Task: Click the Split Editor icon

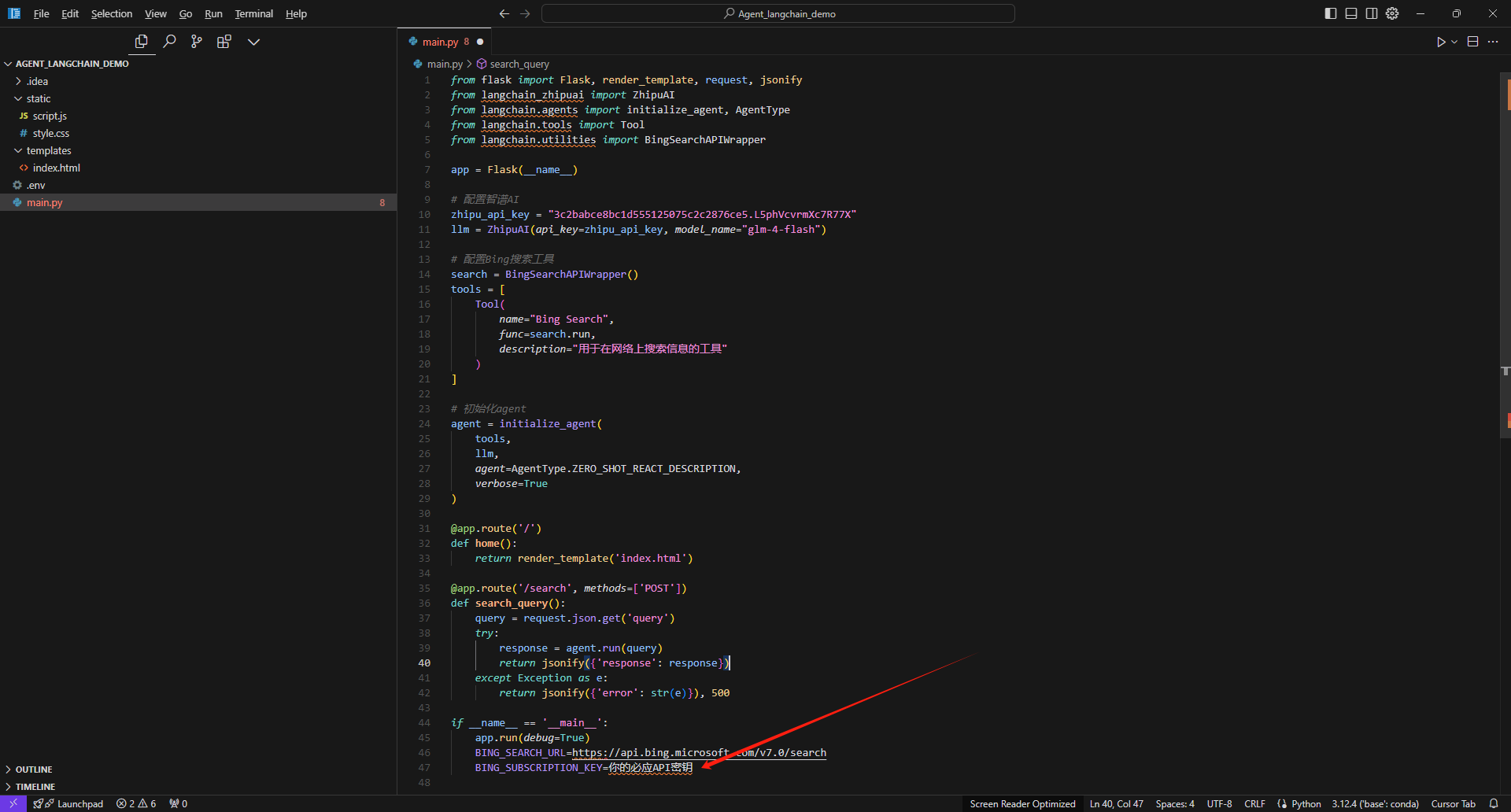Action: [1473, 42]
